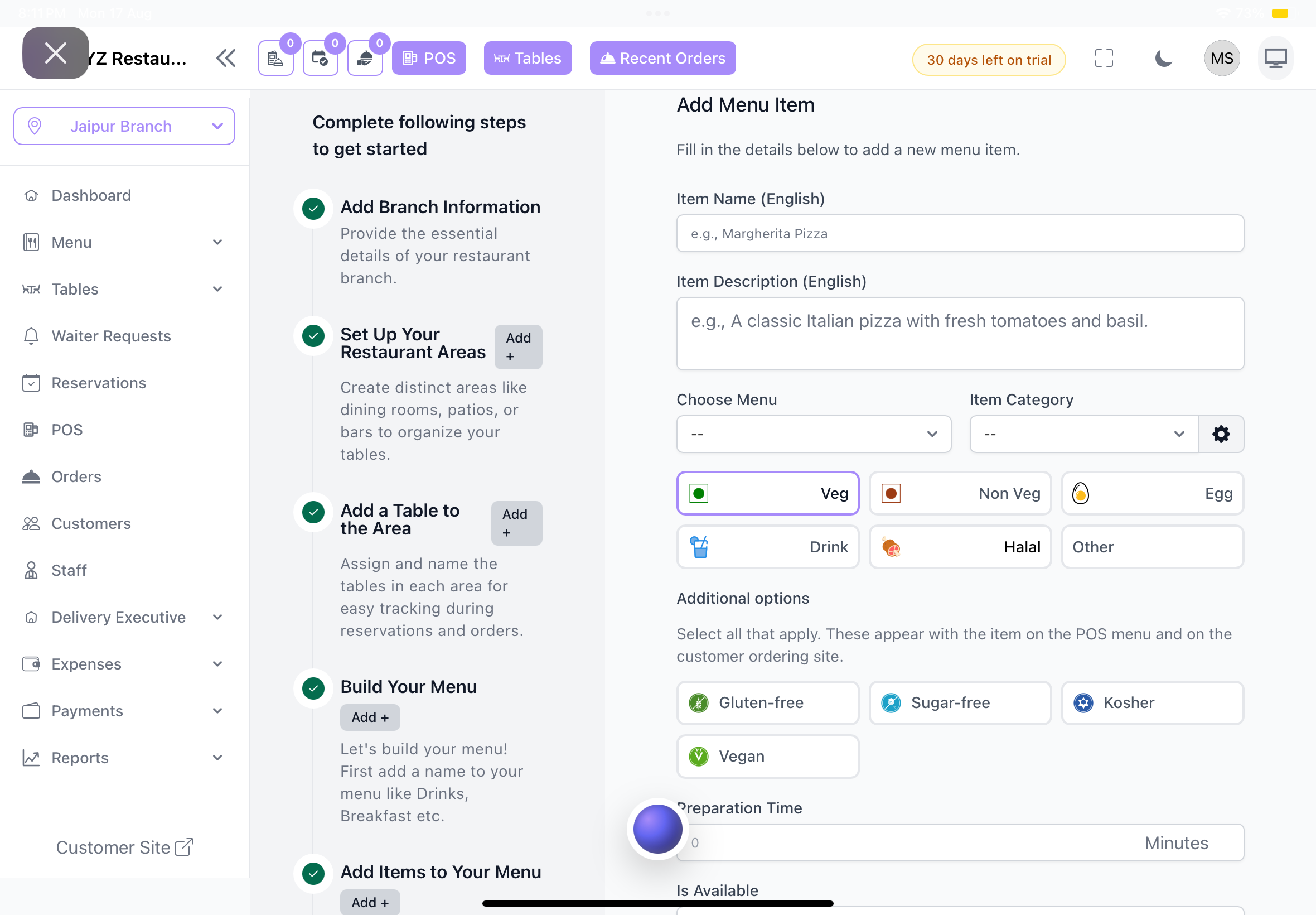Go to Reservations in sidebar
Image resolution: width=1316 pixels, height=915 pixels.
point(124,383)
